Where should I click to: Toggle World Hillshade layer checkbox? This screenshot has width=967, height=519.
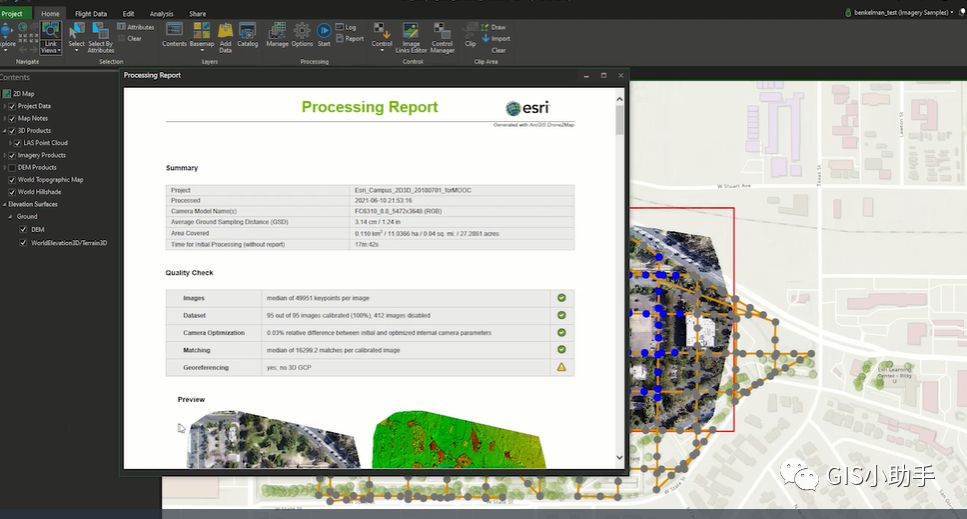[12, 192]
